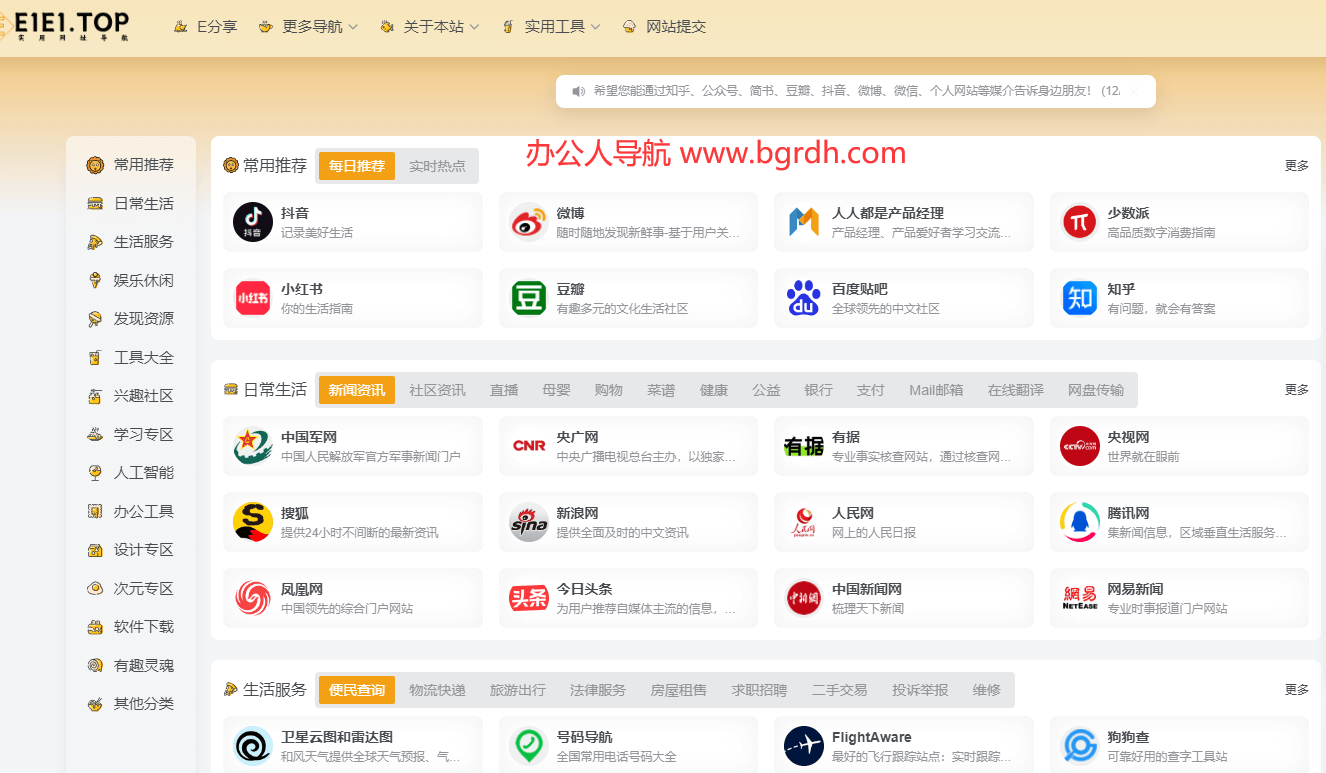Screen dimensions: 1326x773
Task: Expand the 实用工具 dropdown menu
Action: [552, 27]
